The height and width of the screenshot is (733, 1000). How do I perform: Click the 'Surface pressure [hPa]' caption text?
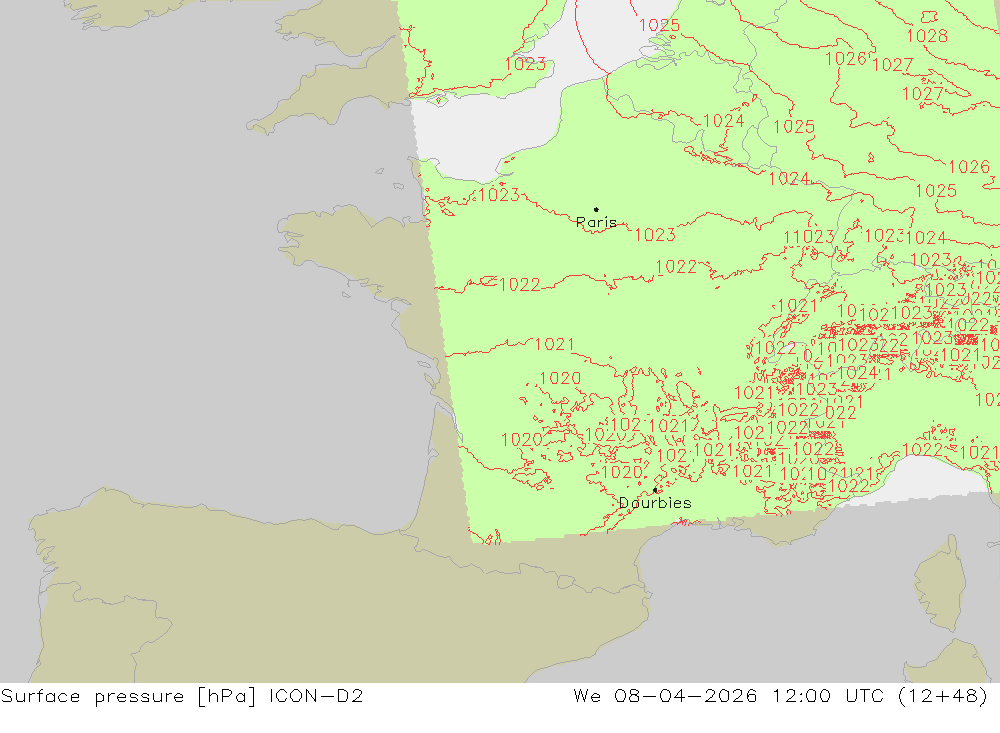tap(129, 696)
